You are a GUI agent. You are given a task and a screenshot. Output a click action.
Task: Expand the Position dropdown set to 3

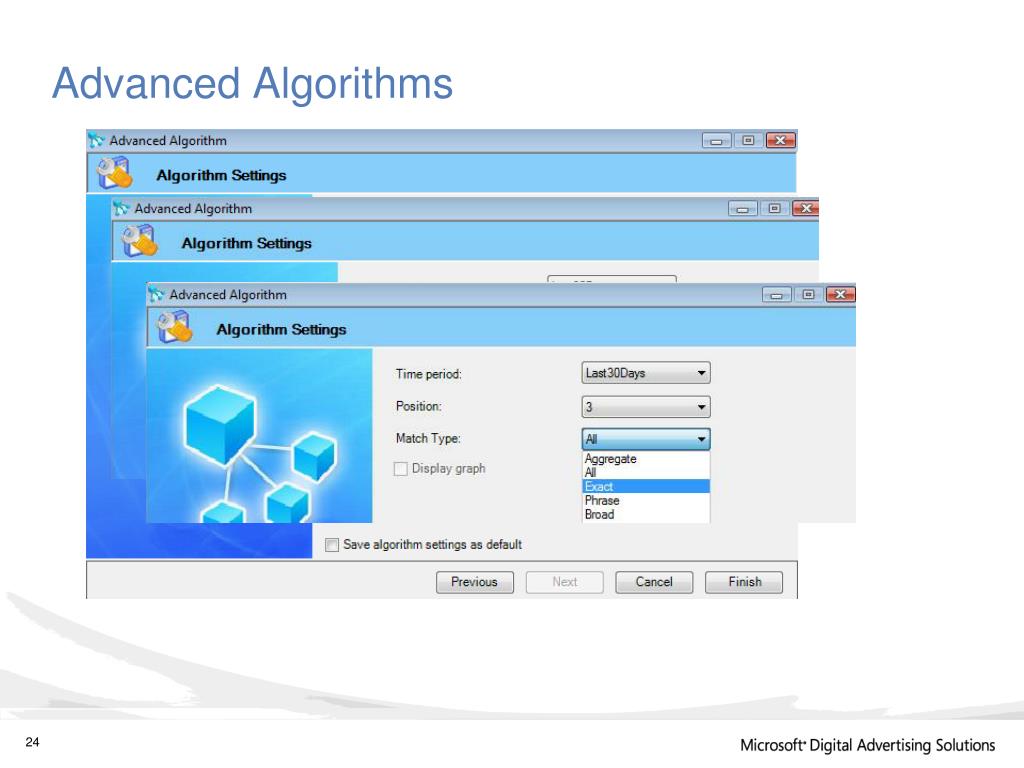(645, 407)
